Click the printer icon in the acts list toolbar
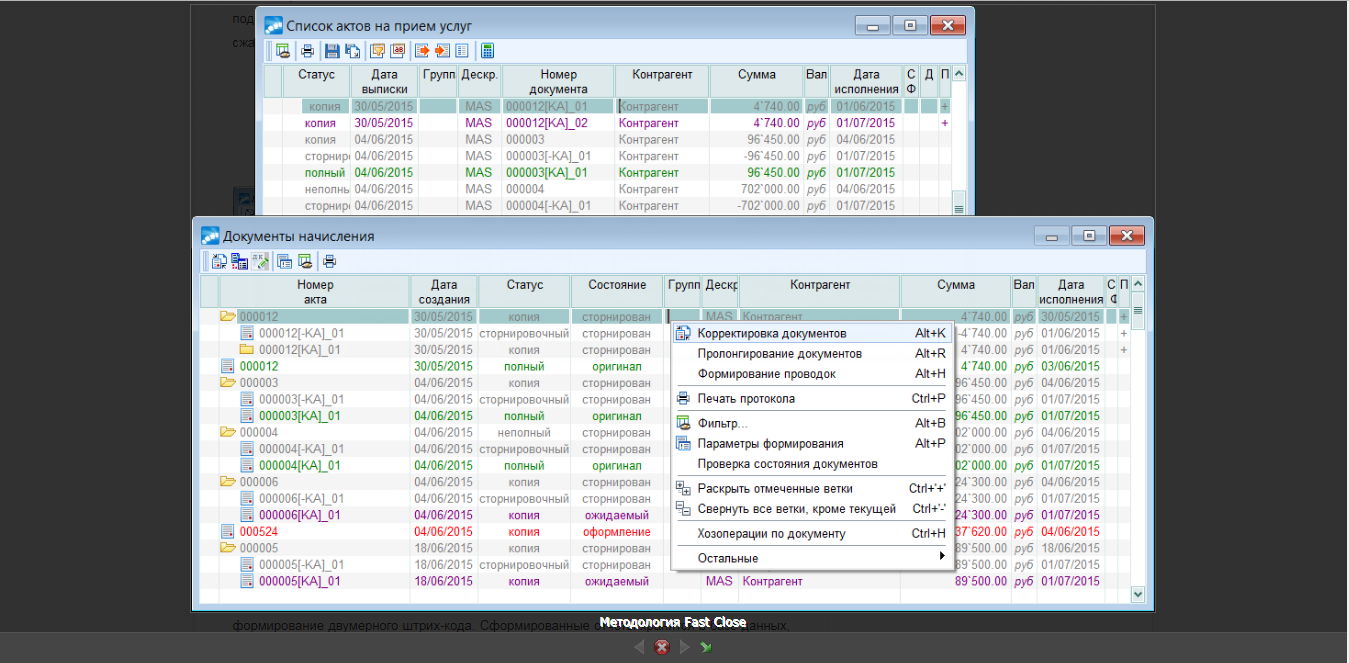This screenshot has height=663, width=1349. [307, 51]
